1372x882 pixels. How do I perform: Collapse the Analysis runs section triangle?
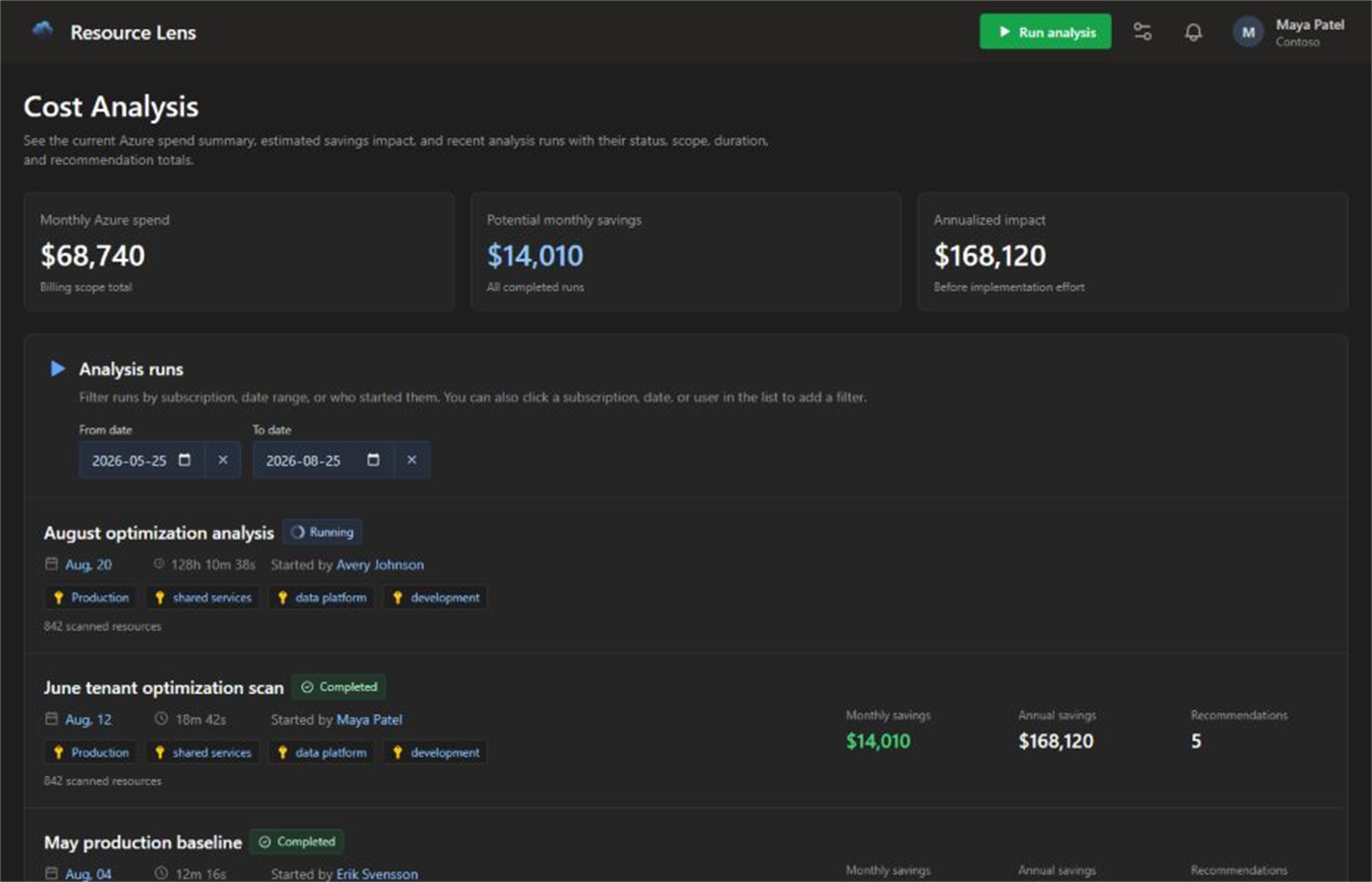click(57, 368)
